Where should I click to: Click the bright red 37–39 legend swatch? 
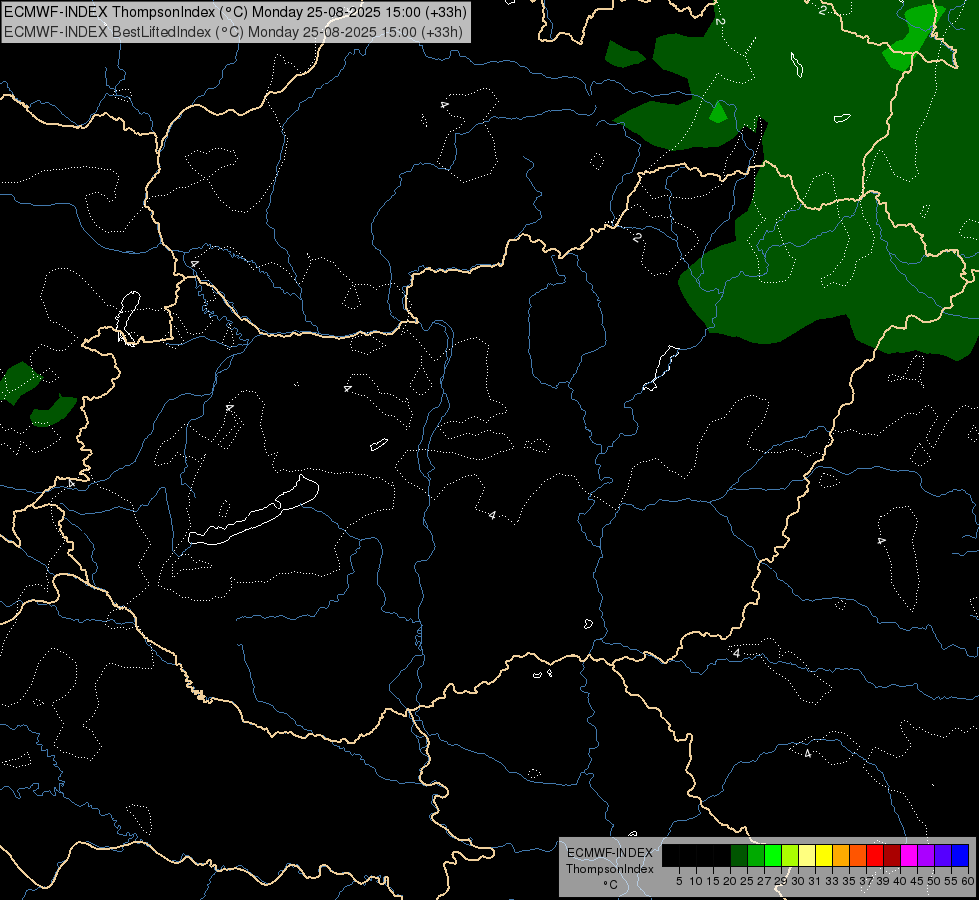(875, 855)
